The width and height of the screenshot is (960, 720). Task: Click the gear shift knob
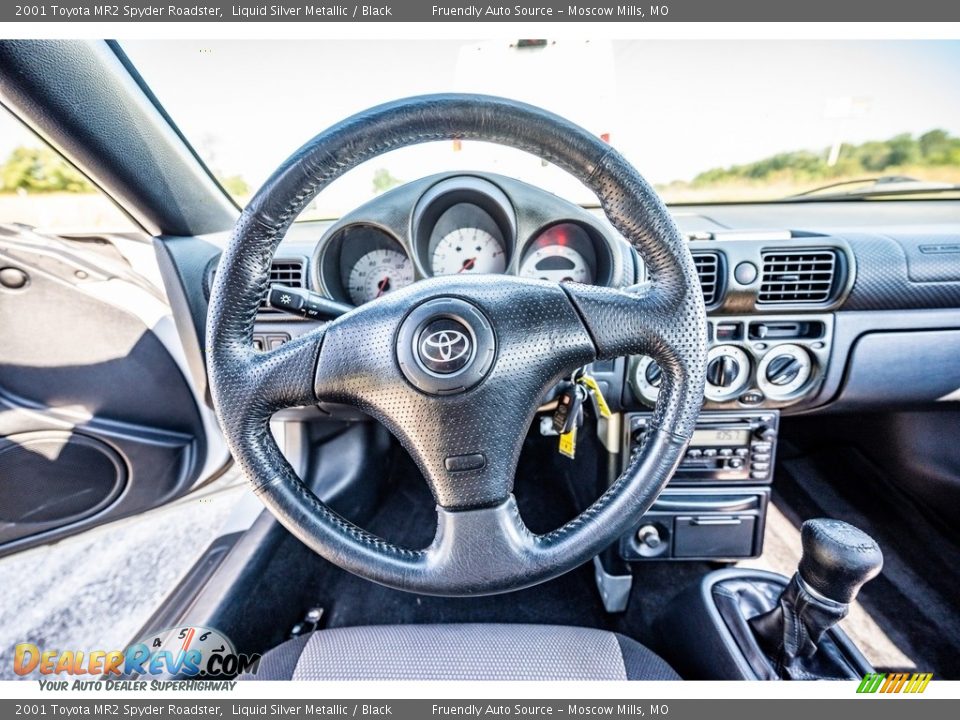838,560
